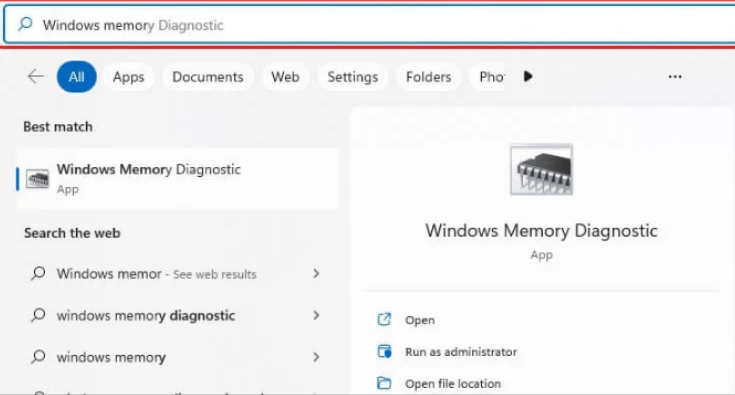Image resolution: width=735 pixels, height=395 pixels.
Task: Click Open in the app details pane
Action: point(420,320)
